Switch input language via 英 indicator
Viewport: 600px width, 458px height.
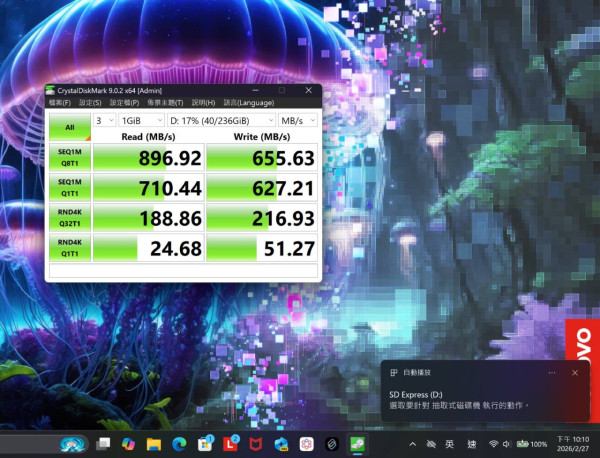tap(449, 444)
